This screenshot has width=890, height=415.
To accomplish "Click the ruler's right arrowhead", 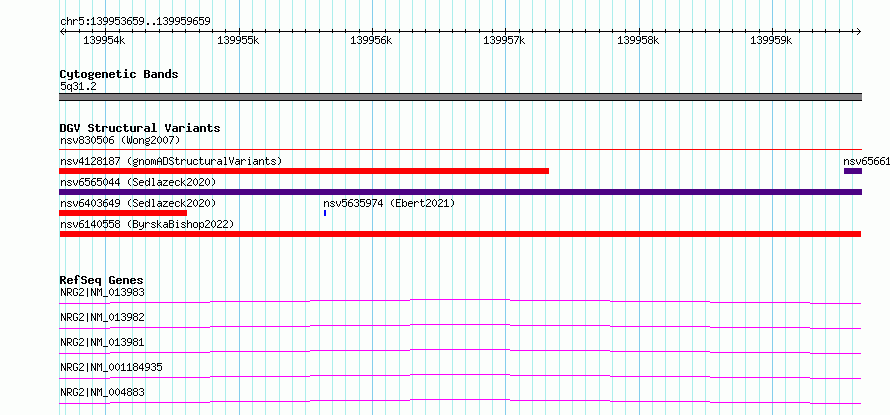I will pos(859,31).
